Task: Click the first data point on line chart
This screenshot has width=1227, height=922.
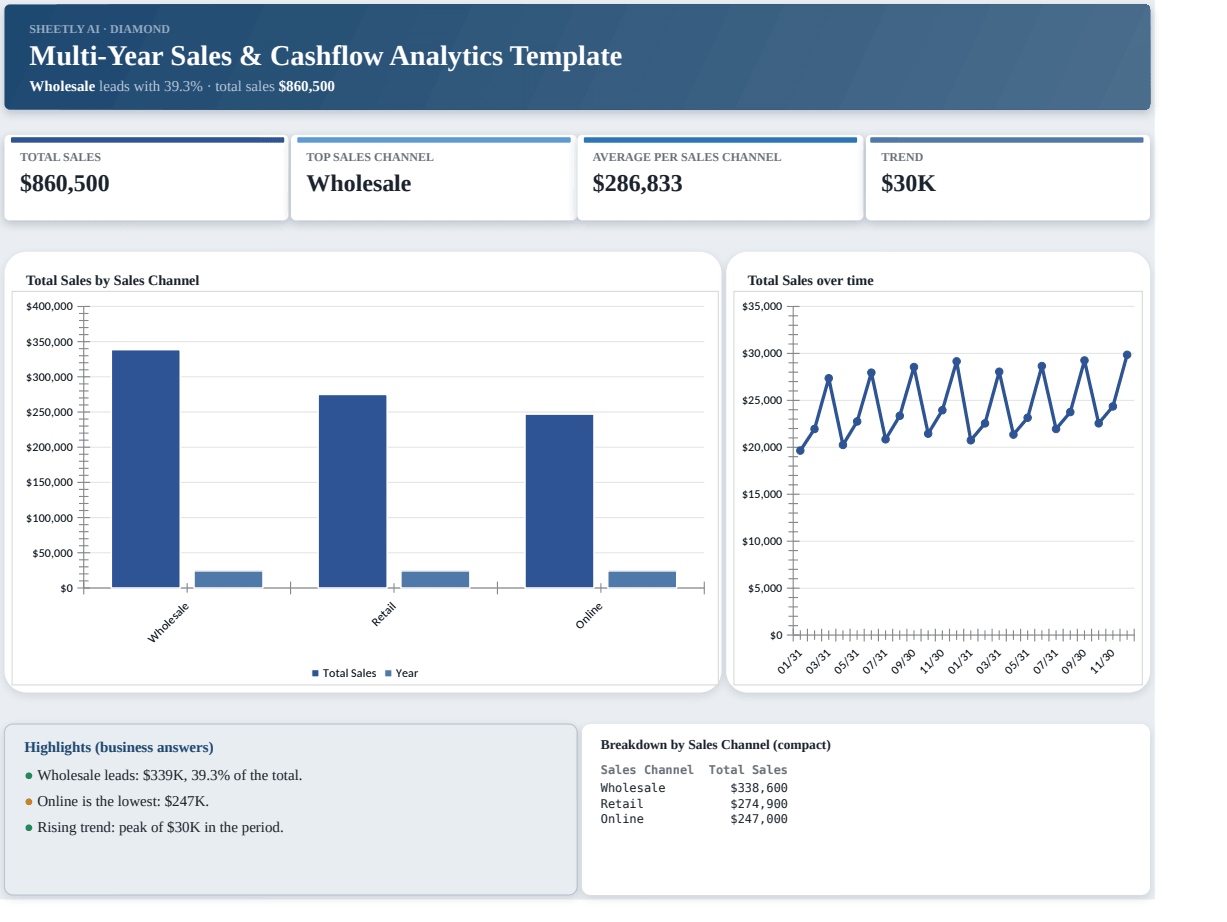Action: (800, 450)
